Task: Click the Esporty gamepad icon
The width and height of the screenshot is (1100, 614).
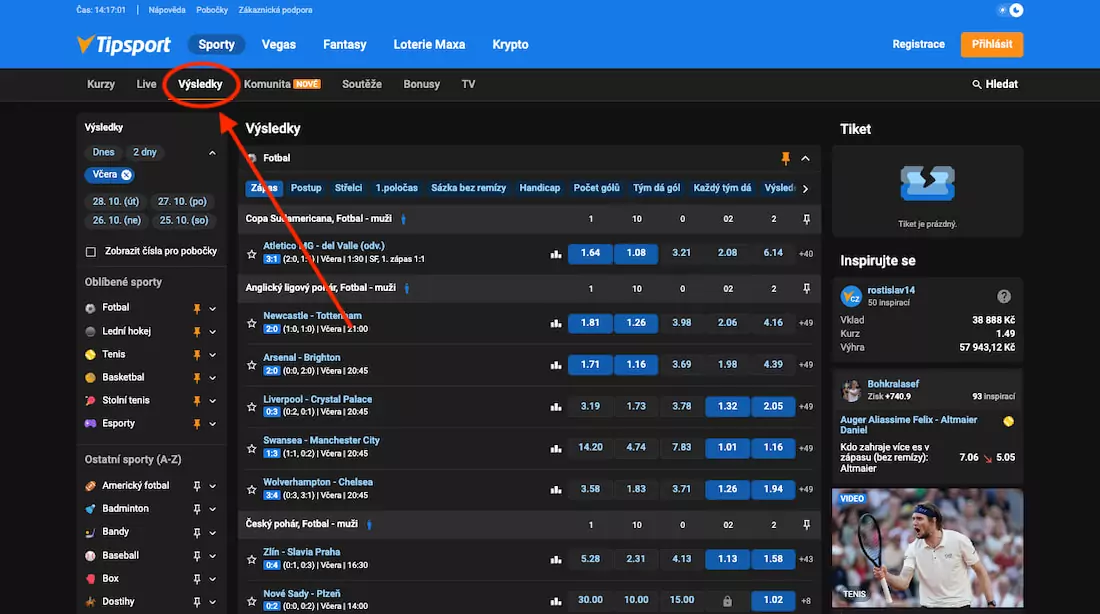Action: click(x=90, y=423)
